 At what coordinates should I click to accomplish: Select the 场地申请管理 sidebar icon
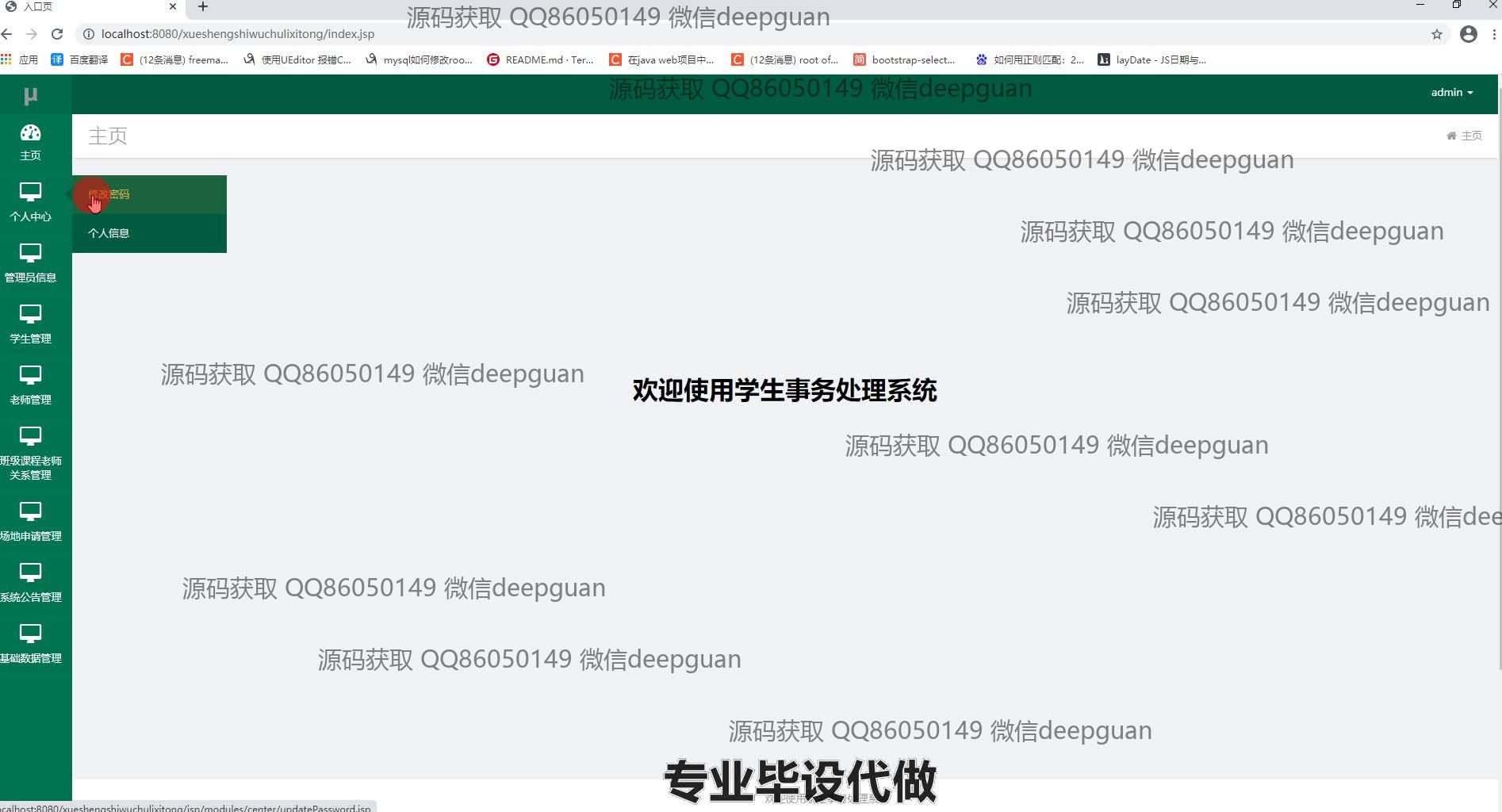tap(30, 512)
